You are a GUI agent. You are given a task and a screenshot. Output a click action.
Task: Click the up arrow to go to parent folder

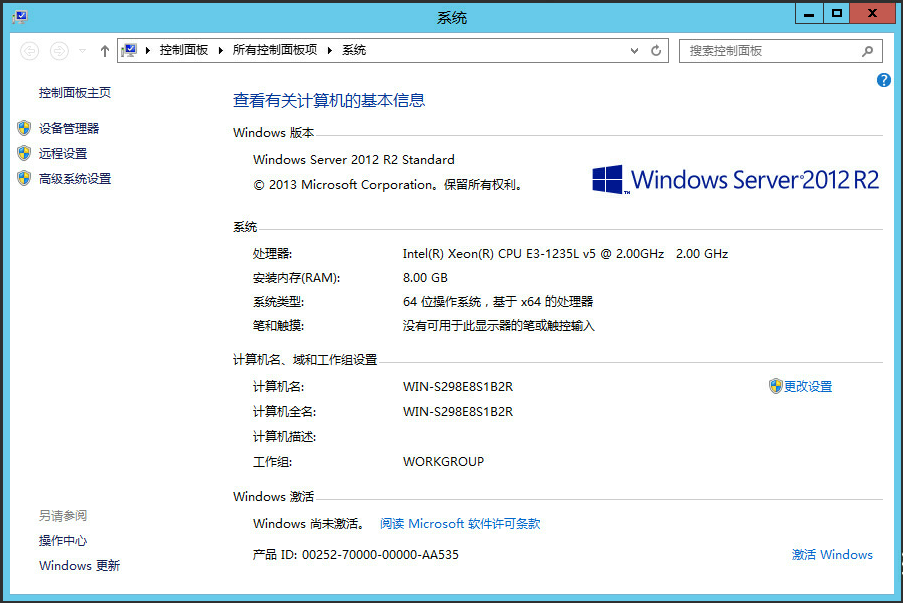(104, 51)
